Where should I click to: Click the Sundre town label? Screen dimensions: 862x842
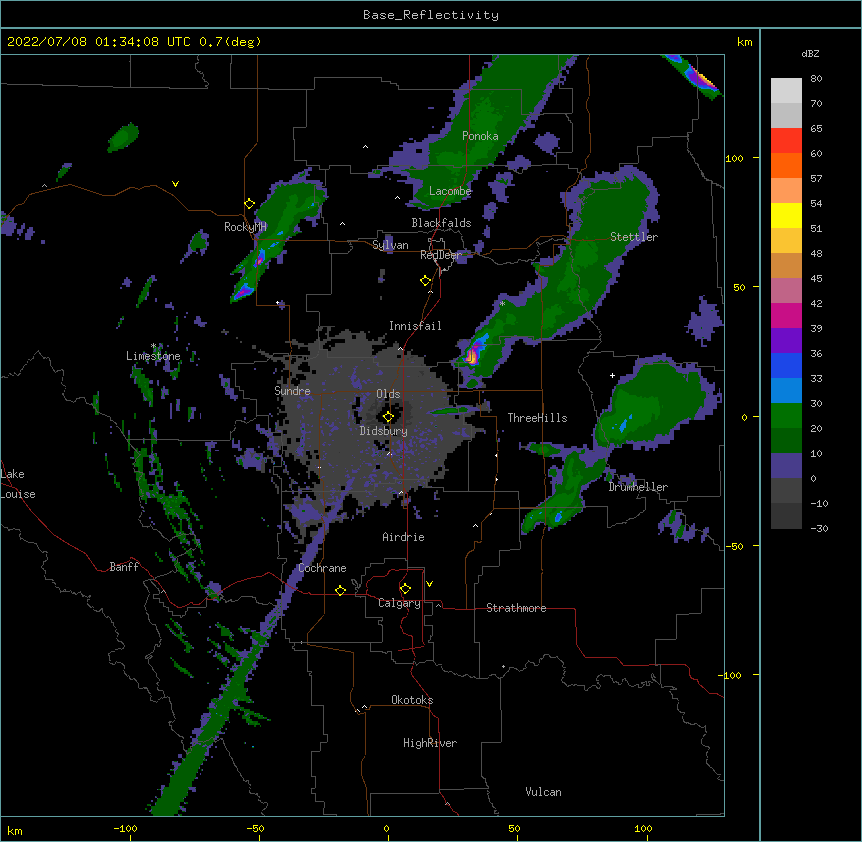pyautogui.click(x=292, y=391)
